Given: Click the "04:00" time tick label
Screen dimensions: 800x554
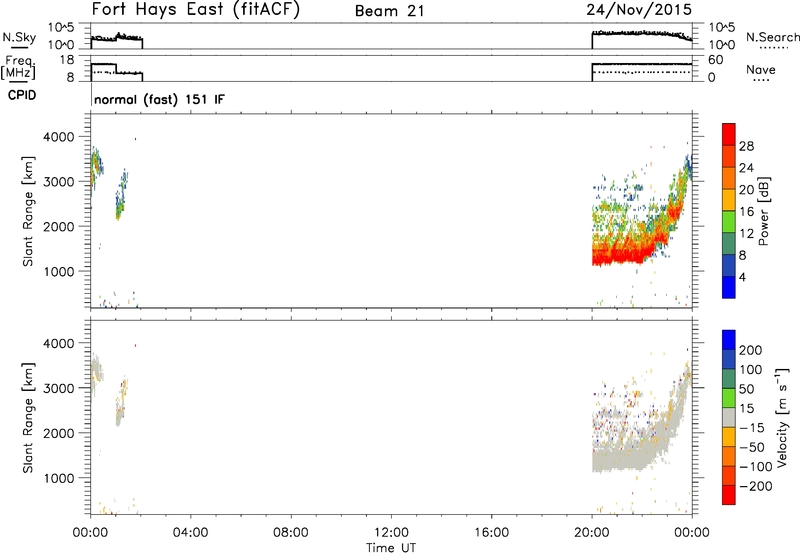Looking at the screenshot, I should click(190, 533).
